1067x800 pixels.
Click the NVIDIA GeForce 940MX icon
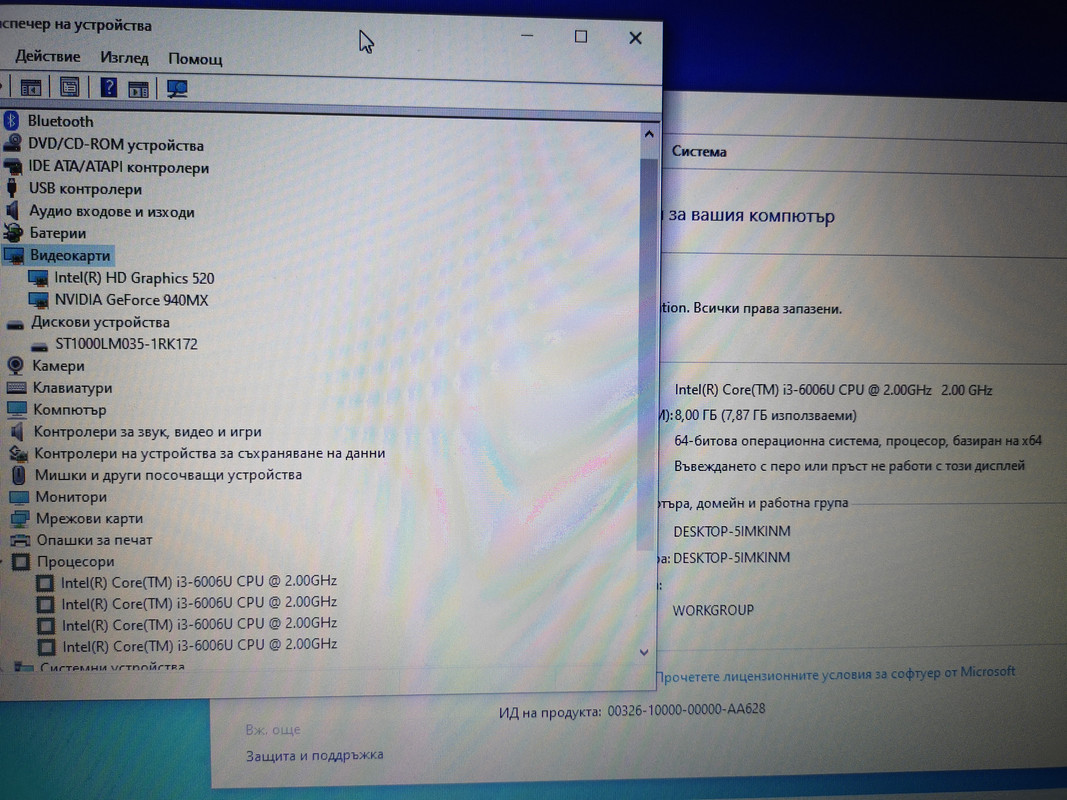tap(39, 300)
